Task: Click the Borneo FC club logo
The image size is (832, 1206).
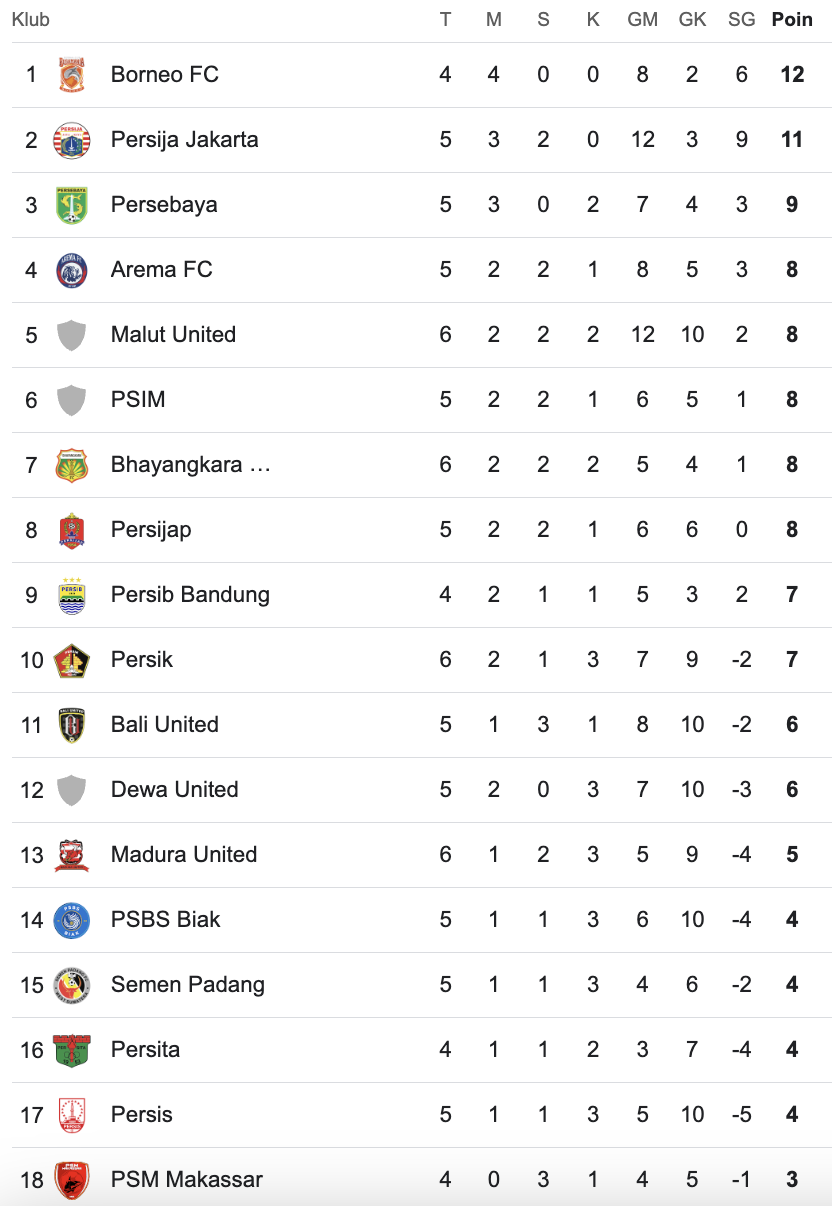Action: click(x=71, y=75)
